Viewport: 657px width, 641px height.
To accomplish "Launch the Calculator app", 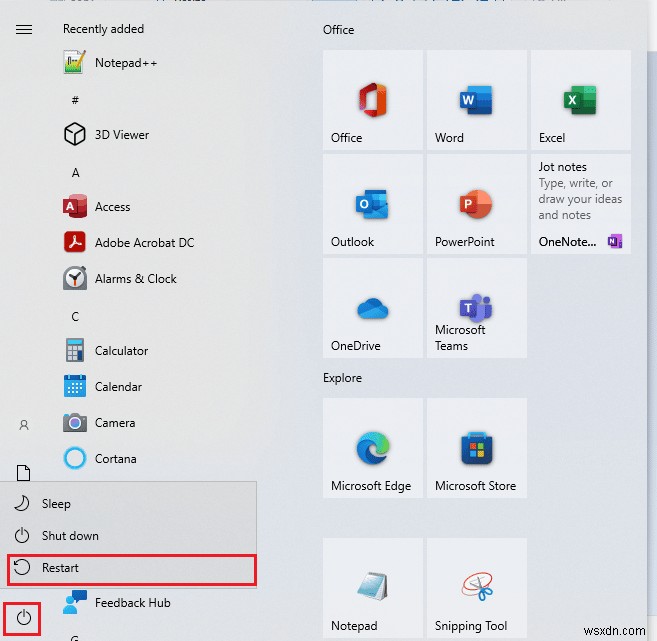I will tap(106, 350).
